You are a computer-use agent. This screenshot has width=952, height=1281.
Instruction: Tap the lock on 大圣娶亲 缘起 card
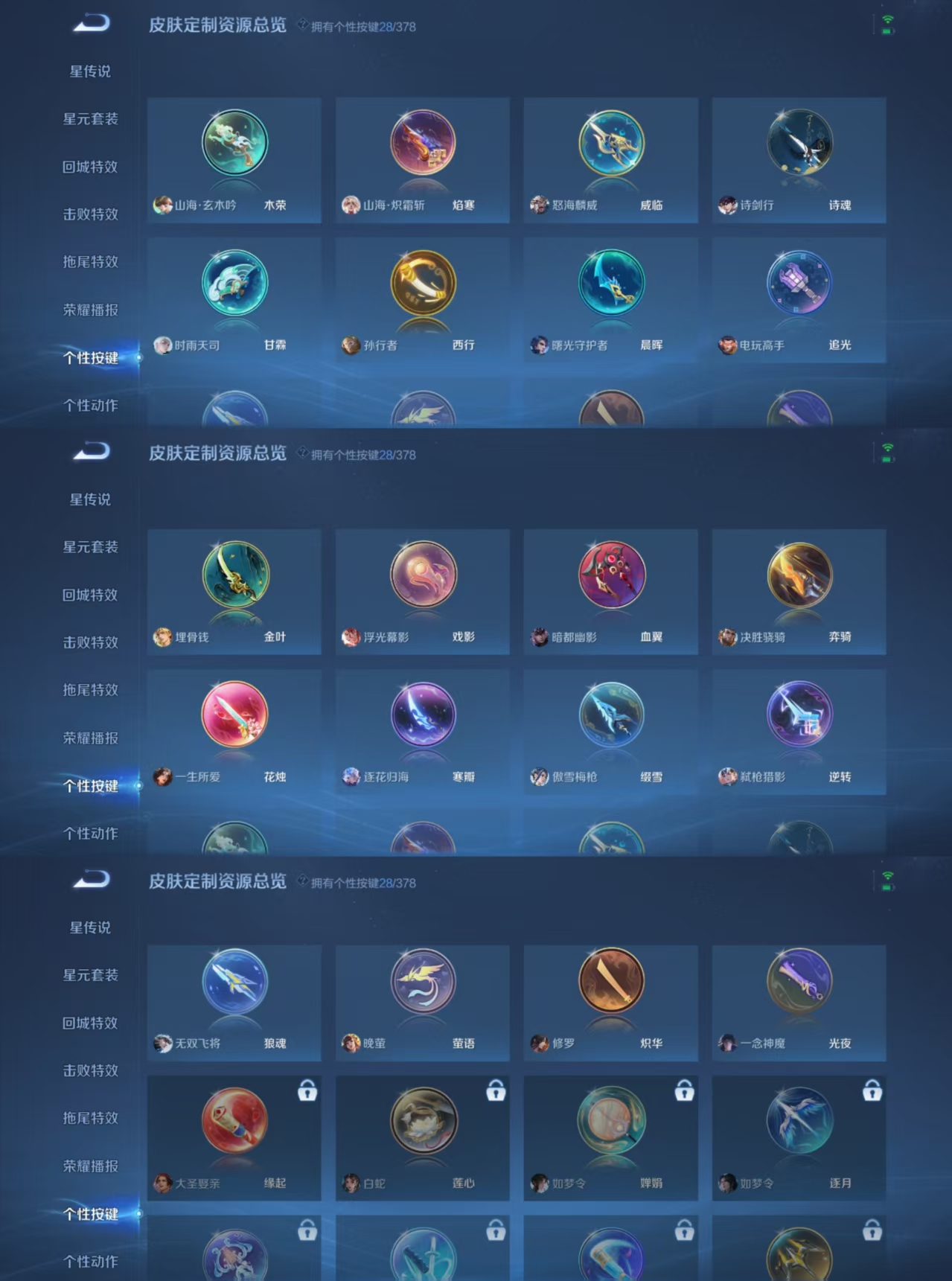pyautogui.click(x=307, y=1090)
